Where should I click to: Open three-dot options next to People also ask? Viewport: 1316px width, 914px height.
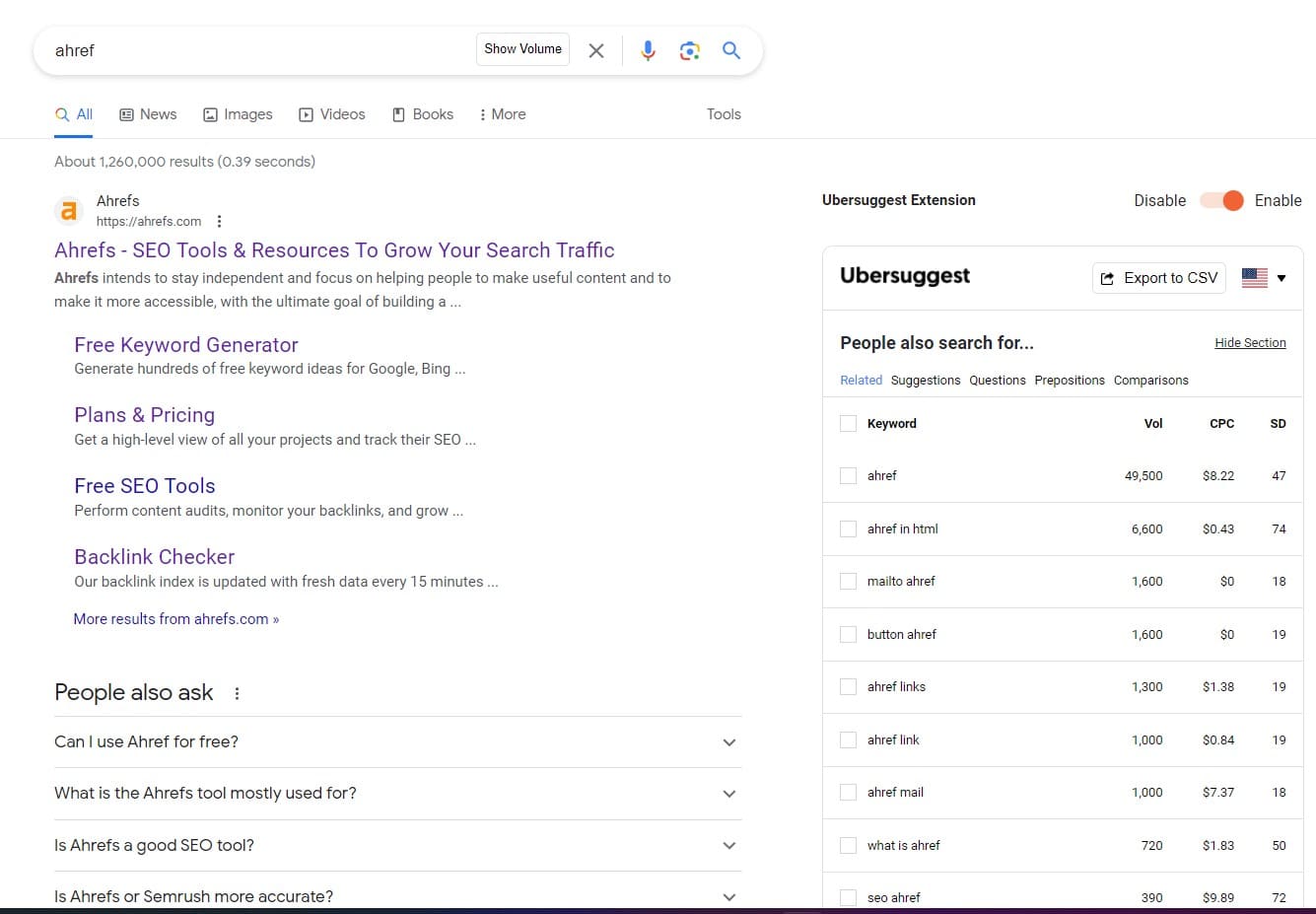coord(237,693)
